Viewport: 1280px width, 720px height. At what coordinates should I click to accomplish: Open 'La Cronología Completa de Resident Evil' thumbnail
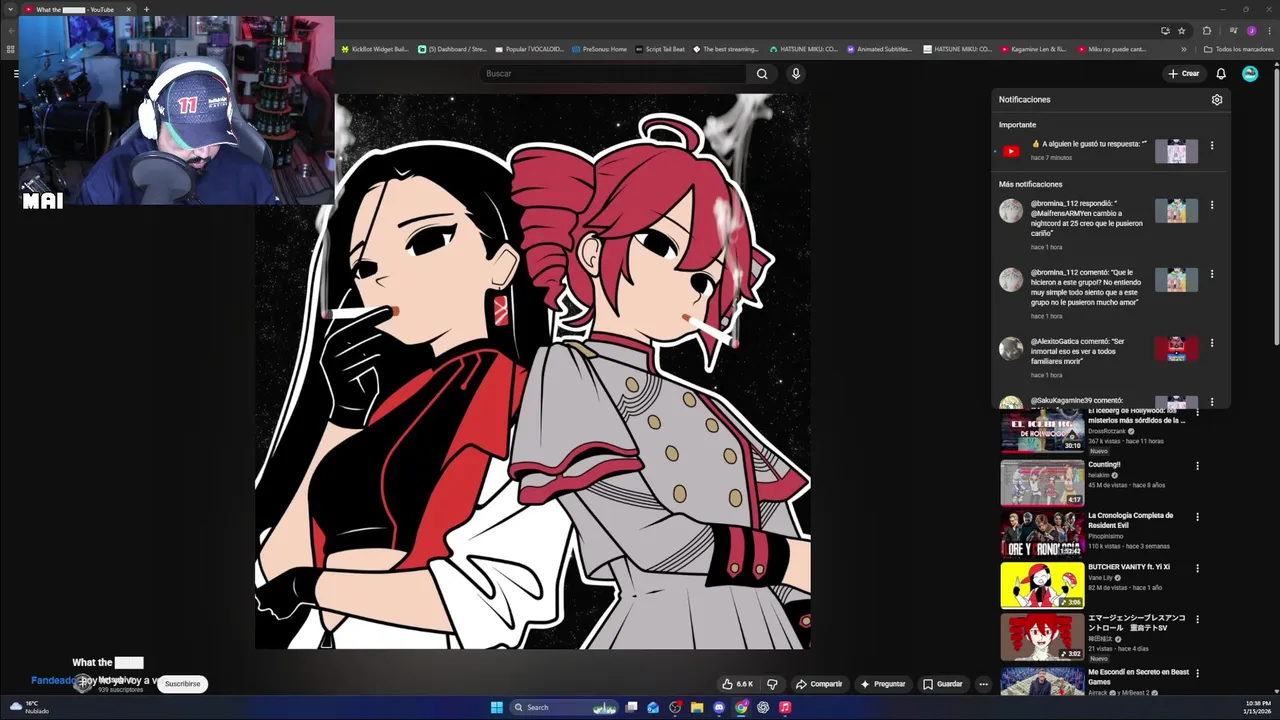click(x=1042, y=534)
